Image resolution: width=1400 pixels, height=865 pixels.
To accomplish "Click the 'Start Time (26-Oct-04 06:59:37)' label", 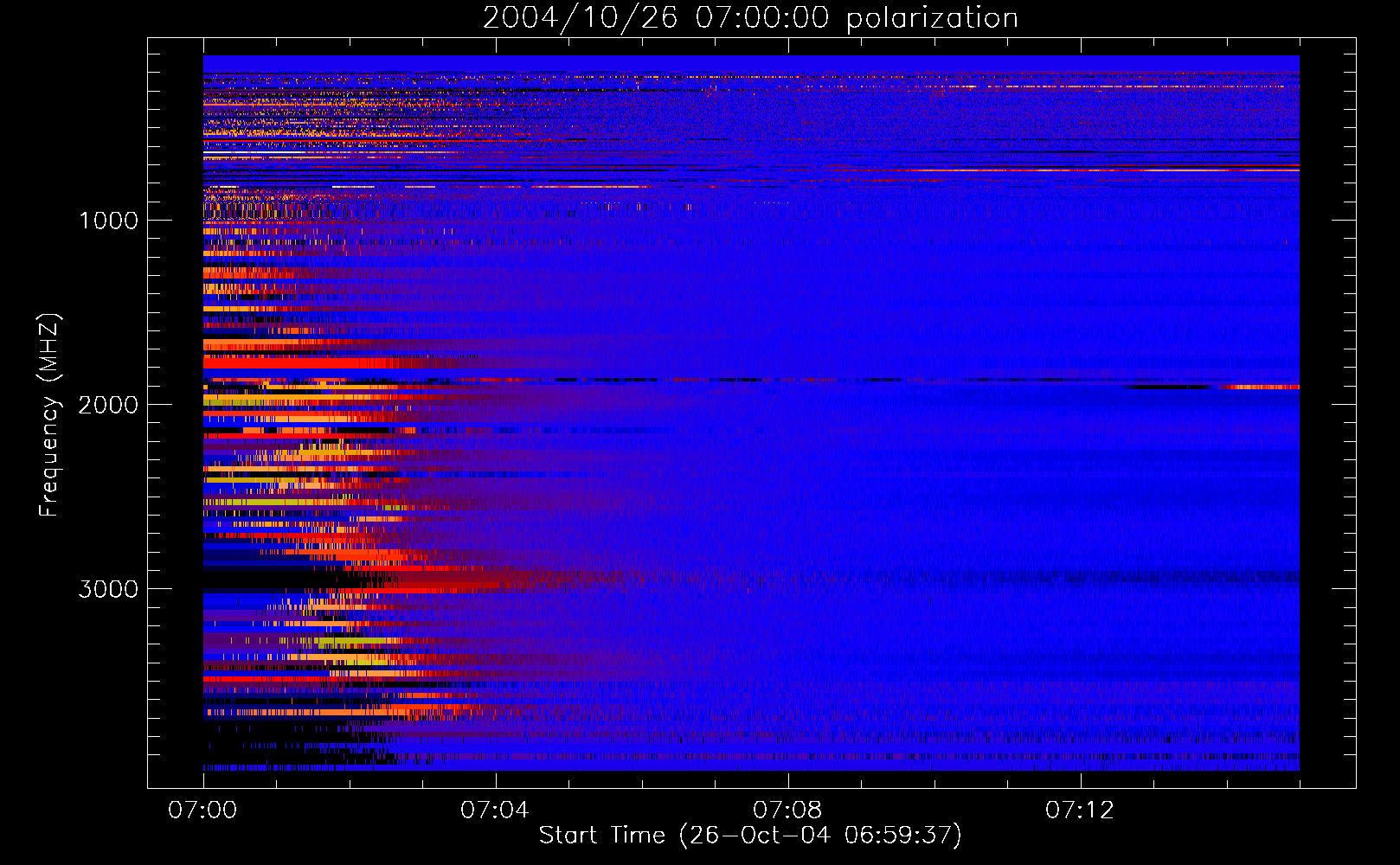I will [x=750, y=836].
